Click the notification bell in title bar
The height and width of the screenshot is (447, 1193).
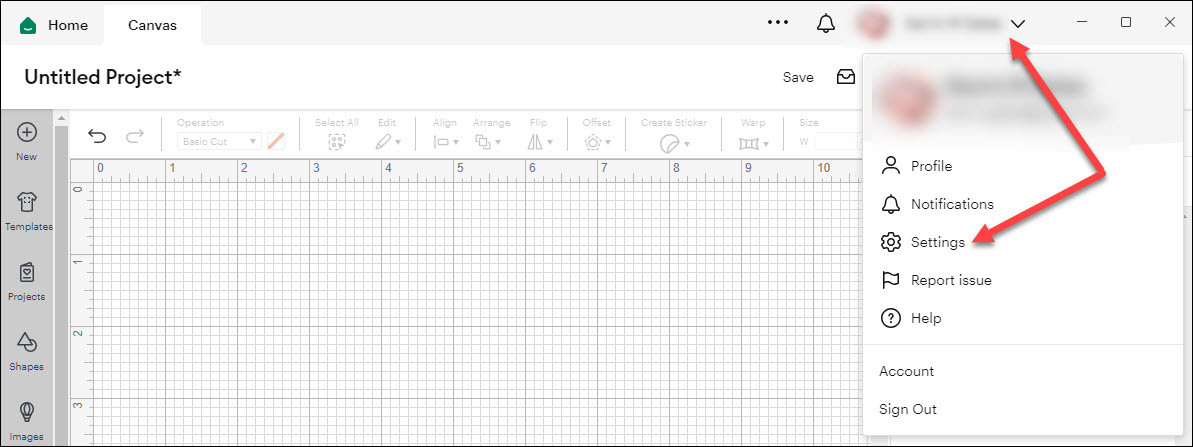point(825,24)
